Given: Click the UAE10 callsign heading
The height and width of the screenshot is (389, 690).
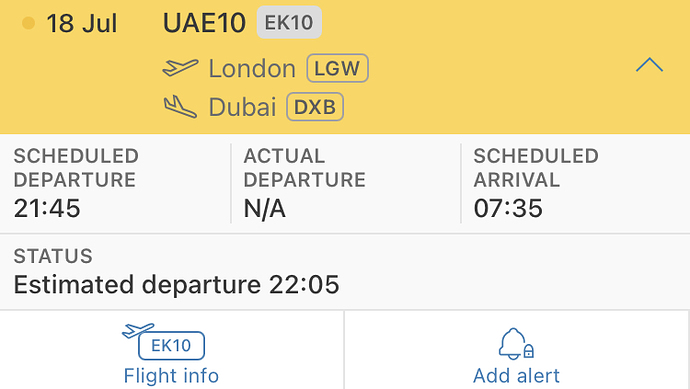Looking at the screenshot, I should [x=204, y=23].
